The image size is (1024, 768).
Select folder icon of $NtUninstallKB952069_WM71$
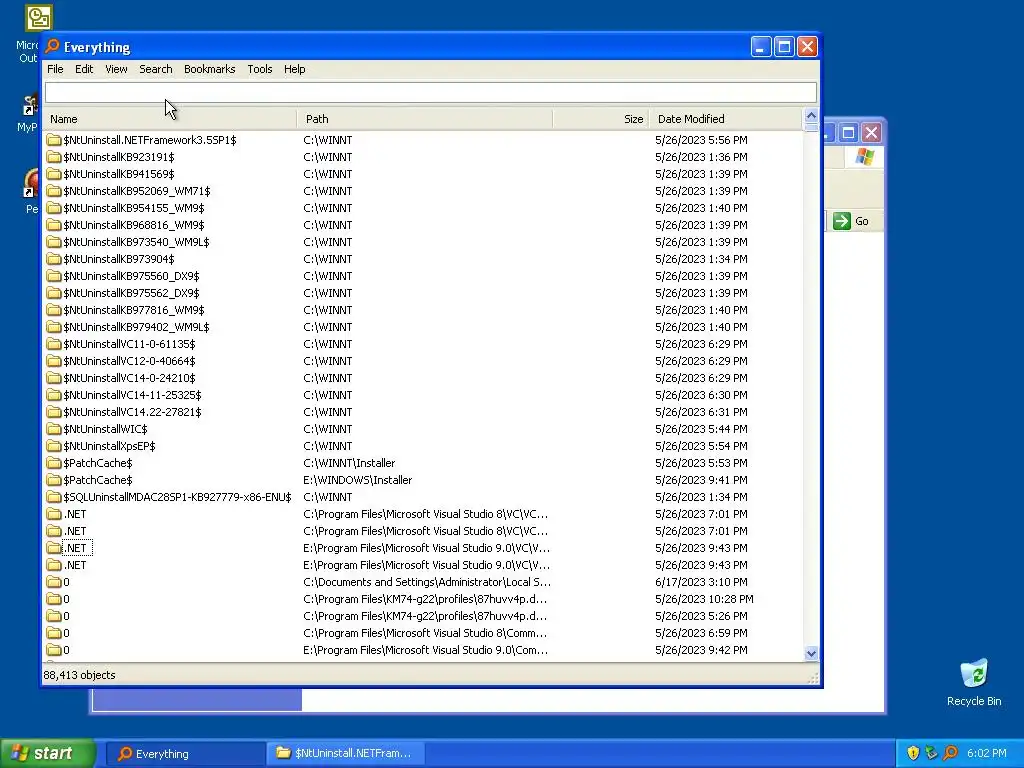(54, 191)
